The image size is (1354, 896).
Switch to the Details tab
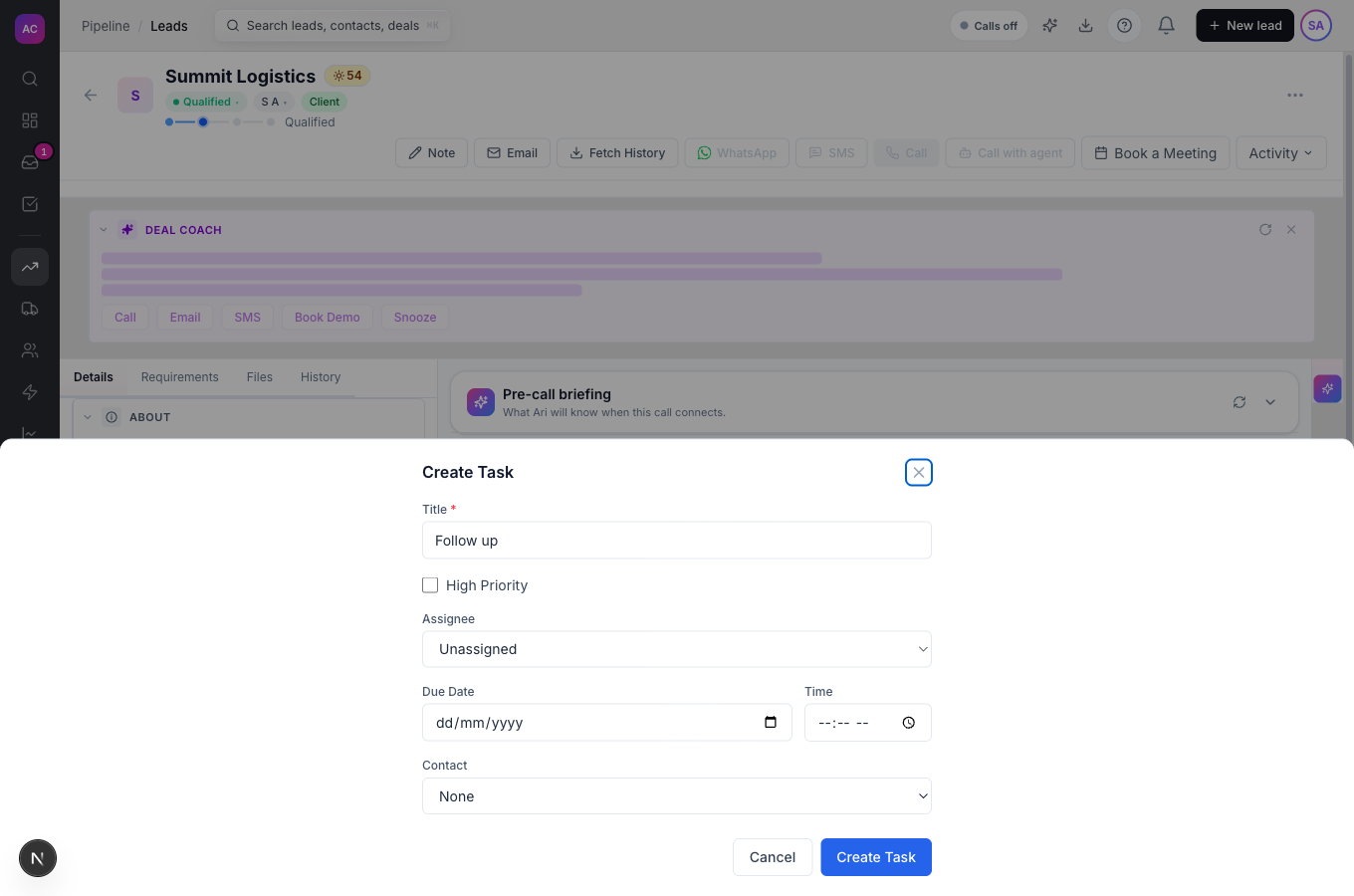click(x=94, y=377)
